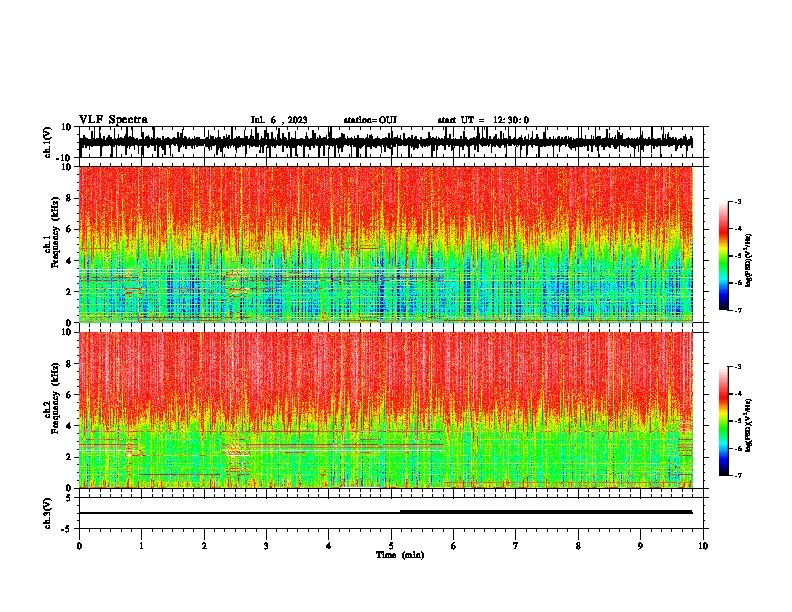
Task: Click the "8" kHz tick on ch.1 spectrogram
Action: [69, 198]
